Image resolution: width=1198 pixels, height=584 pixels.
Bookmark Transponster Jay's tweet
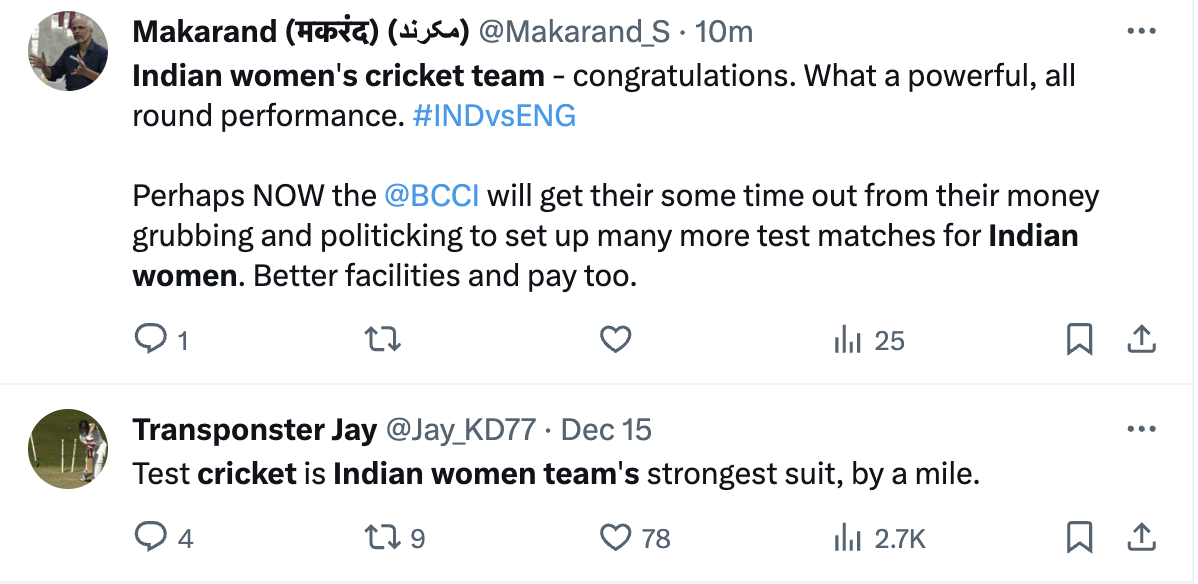[1079, 538]
